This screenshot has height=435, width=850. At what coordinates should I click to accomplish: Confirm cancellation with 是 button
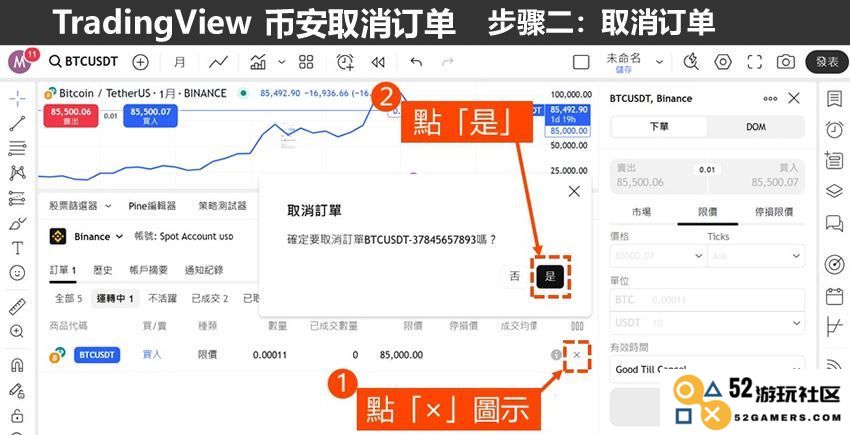(550, 276)
